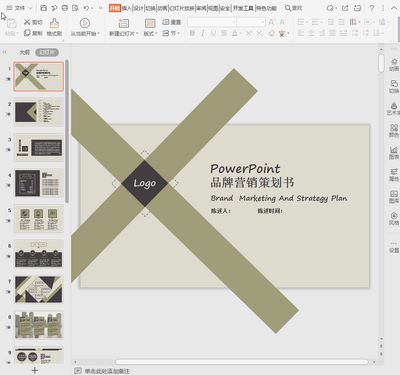Clear formatting with the eraser icon

[272, 33]
